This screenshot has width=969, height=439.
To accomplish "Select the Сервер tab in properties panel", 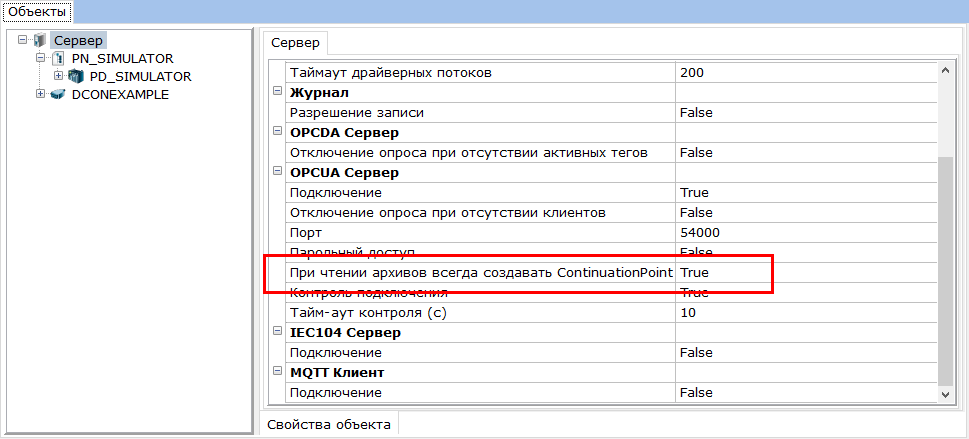I will pos(295,43).
